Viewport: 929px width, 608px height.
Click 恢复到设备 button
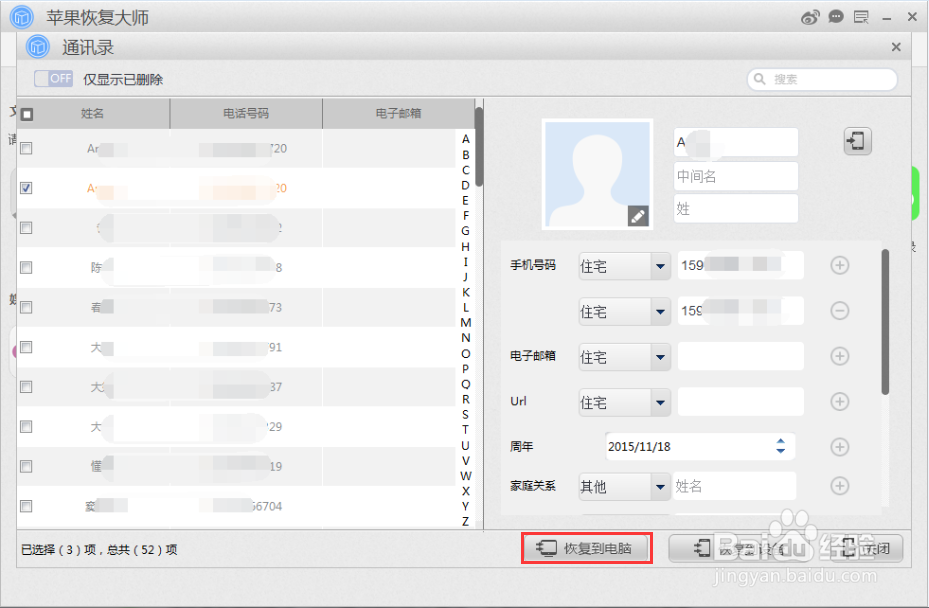tap(742, 548)
